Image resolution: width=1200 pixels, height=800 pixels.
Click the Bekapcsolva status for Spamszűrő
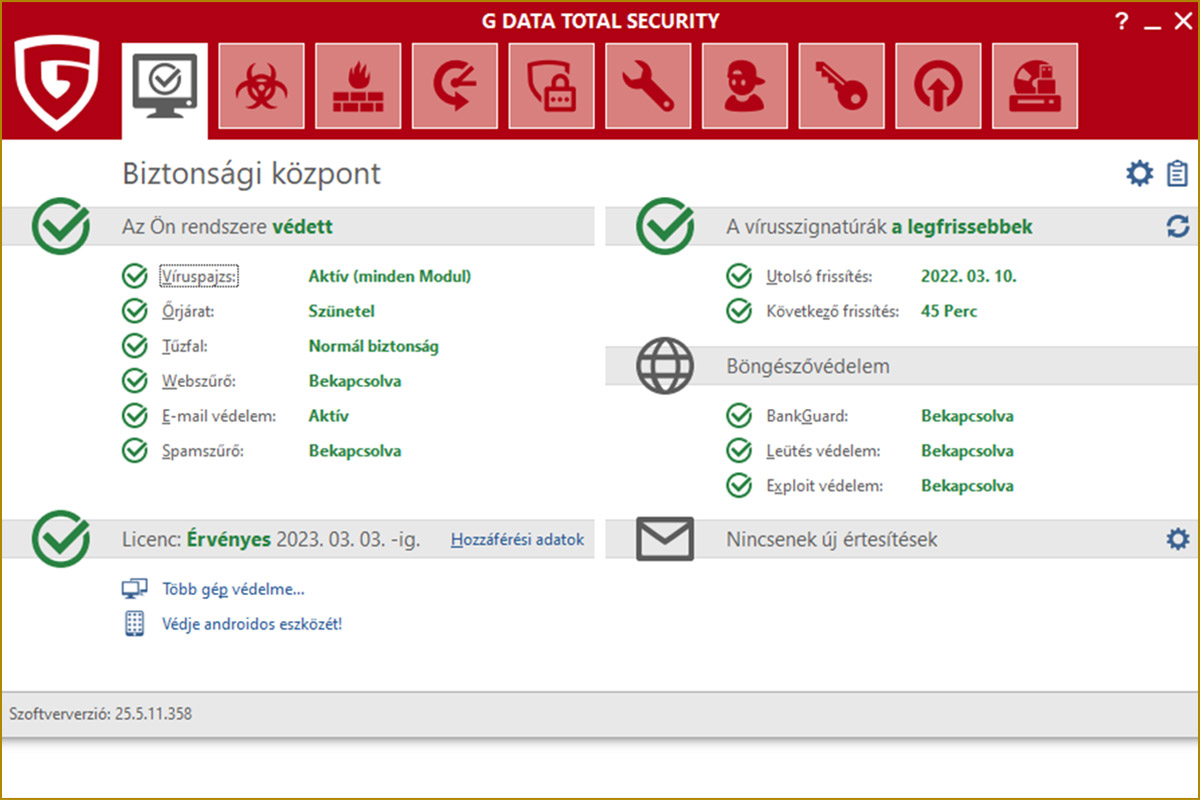pyautogui.click(x=355, y=451)
